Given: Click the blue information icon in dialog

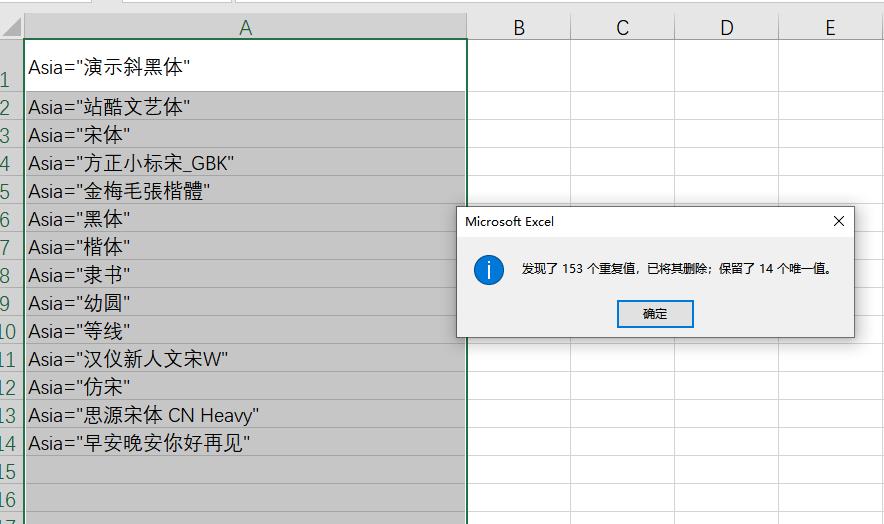Looking at the screenshot, I should point(489,269).
